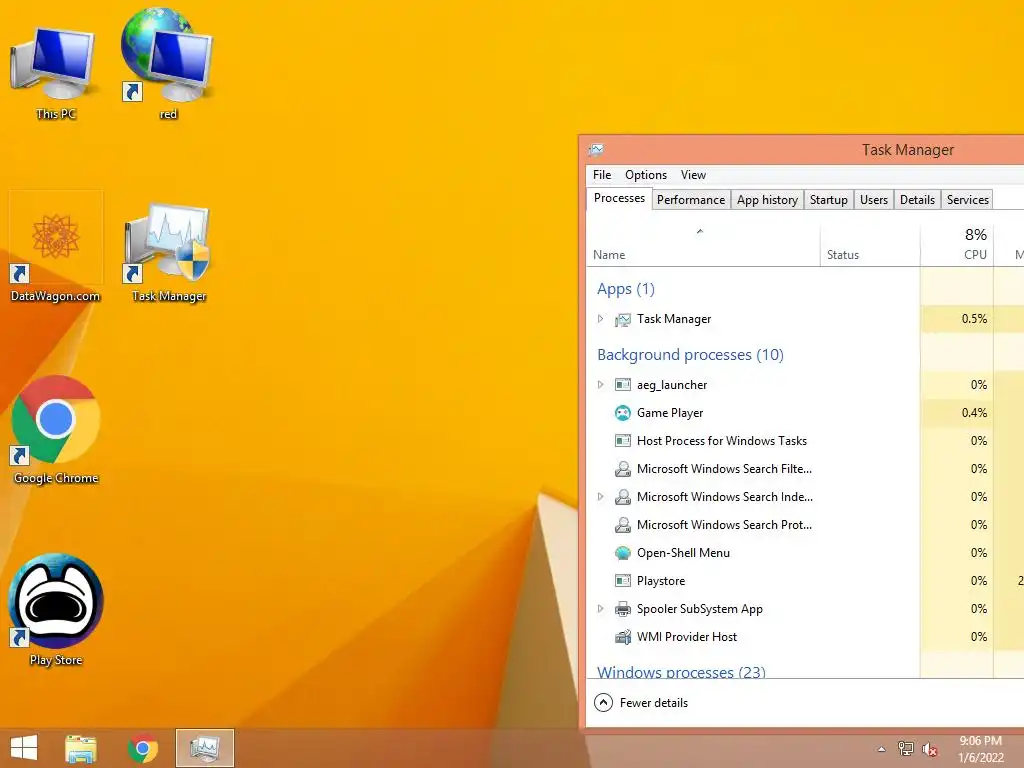Screen dimensions: 1024x768
Task: Click the Microsoft Windows Search Filte... icon
Action: point(623,469)
